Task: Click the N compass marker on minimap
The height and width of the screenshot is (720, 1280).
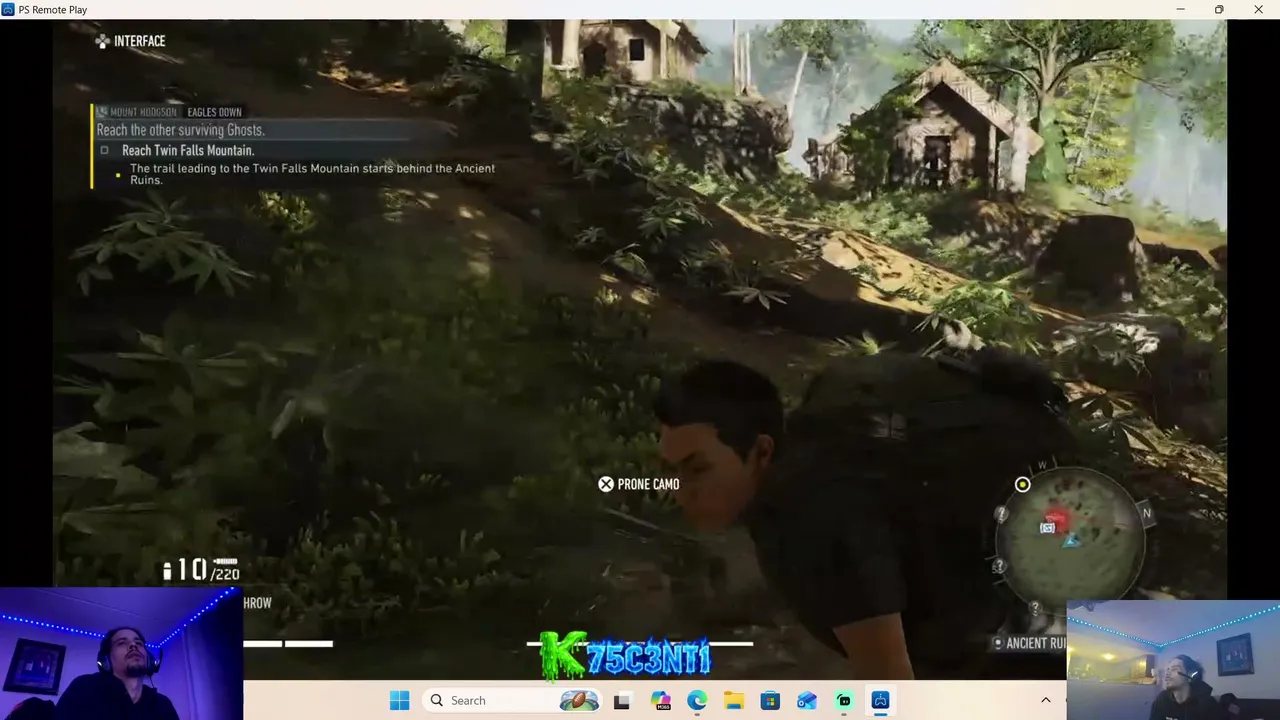Action: point(1147,513)
